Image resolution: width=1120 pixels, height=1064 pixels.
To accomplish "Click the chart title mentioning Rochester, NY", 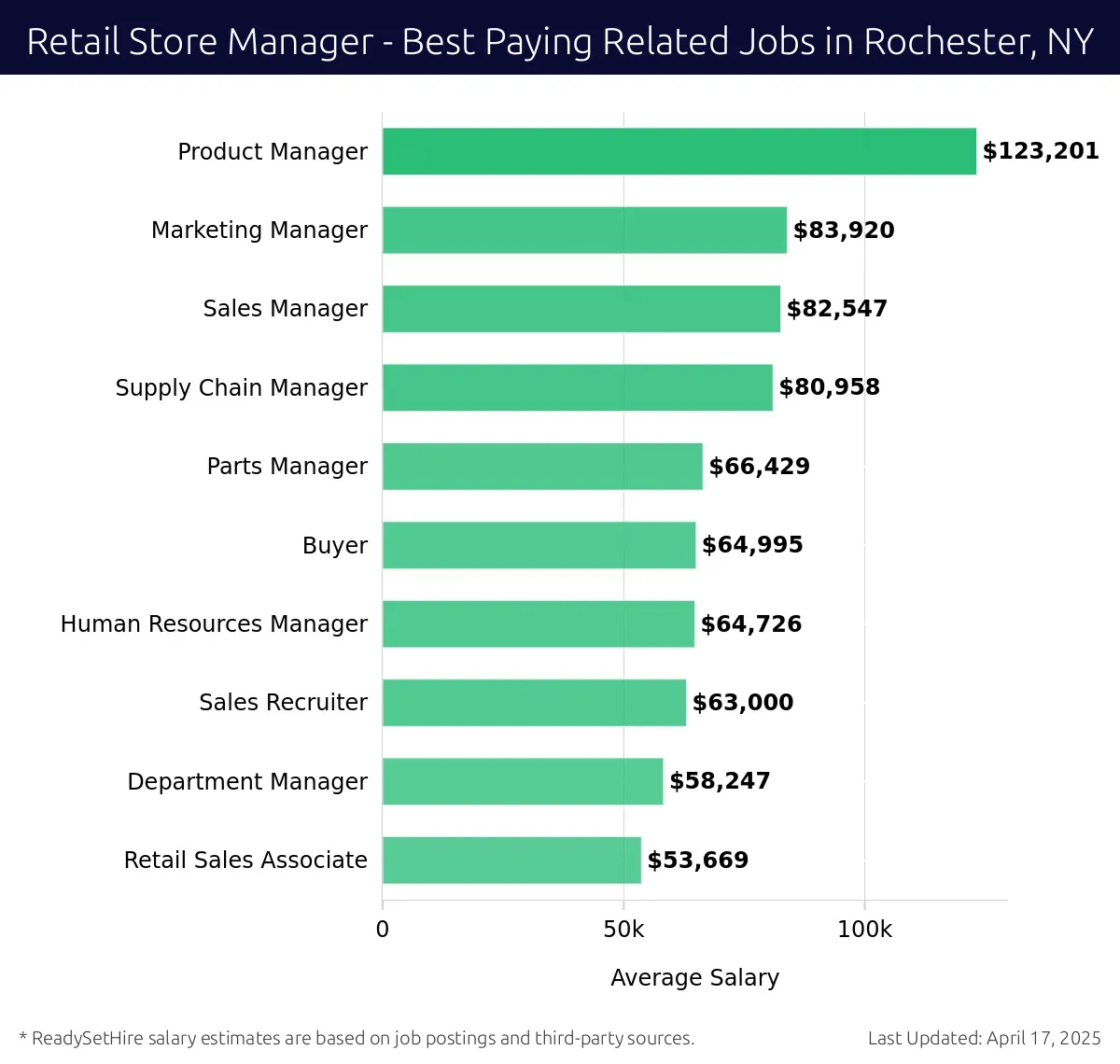I will point(560,42).
